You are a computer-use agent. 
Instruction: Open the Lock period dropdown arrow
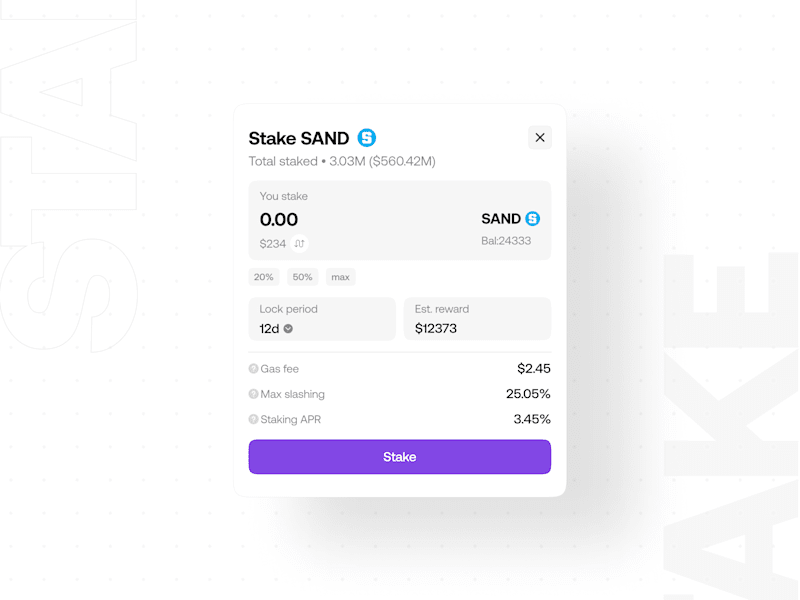point(288,329)
